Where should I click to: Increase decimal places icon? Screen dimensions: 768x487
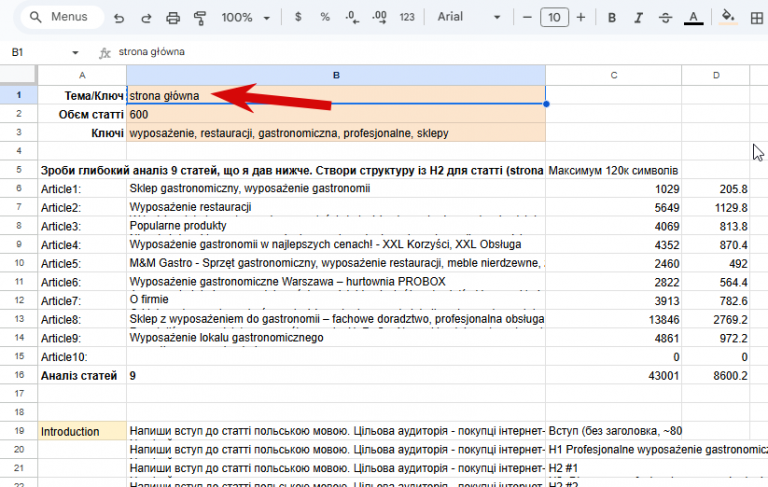coord(379,18)
